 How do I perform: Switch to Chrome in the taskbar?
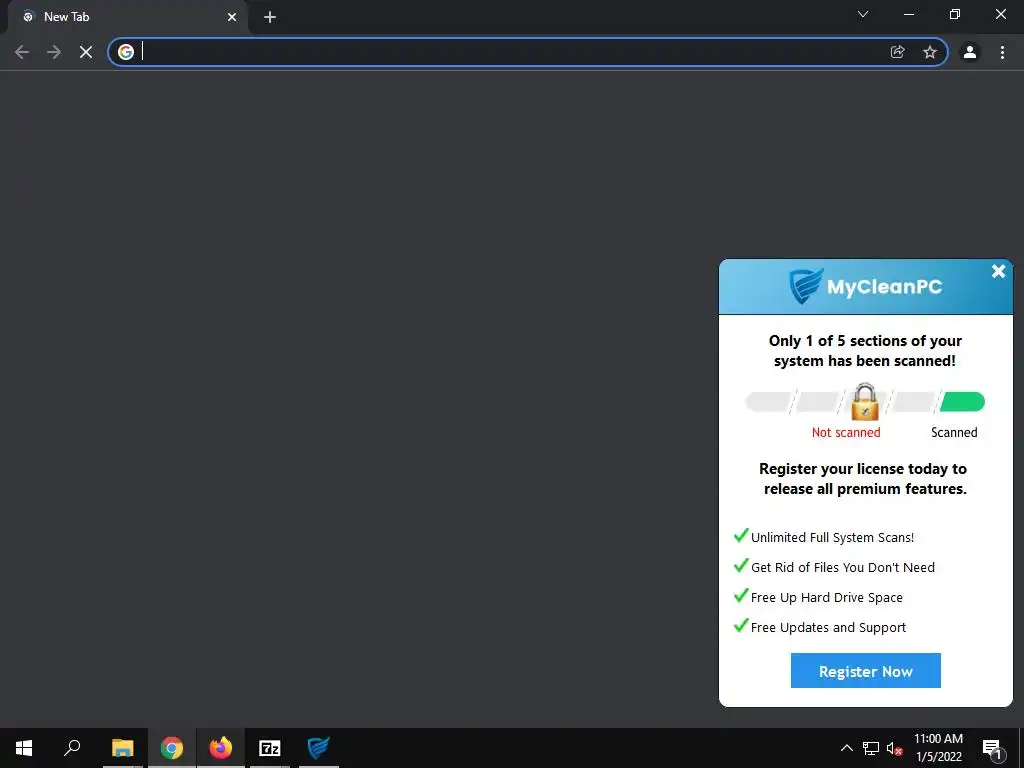172,748
